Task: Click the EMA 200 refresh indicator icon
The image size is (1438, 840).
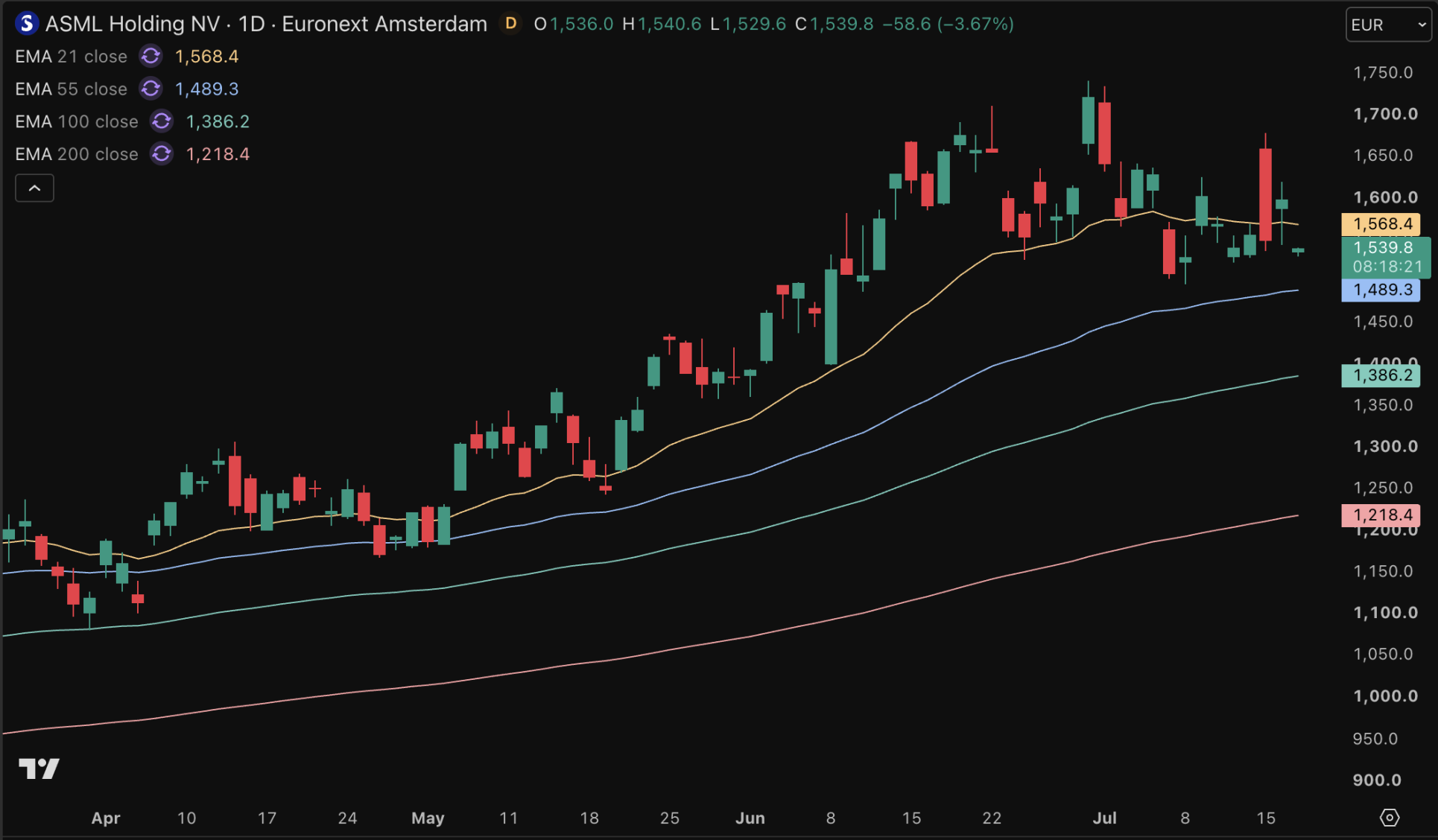Action: pos(162,154)
